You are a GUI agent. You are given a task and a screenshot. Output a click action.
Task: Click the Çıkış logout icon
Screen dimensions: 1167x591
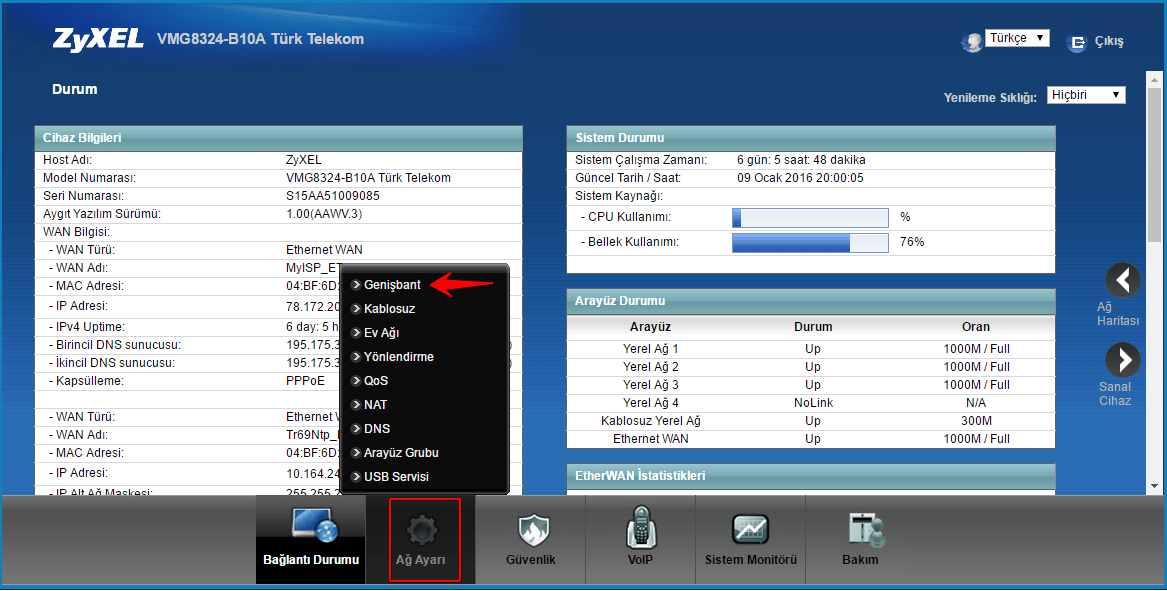pos(1077,42)
